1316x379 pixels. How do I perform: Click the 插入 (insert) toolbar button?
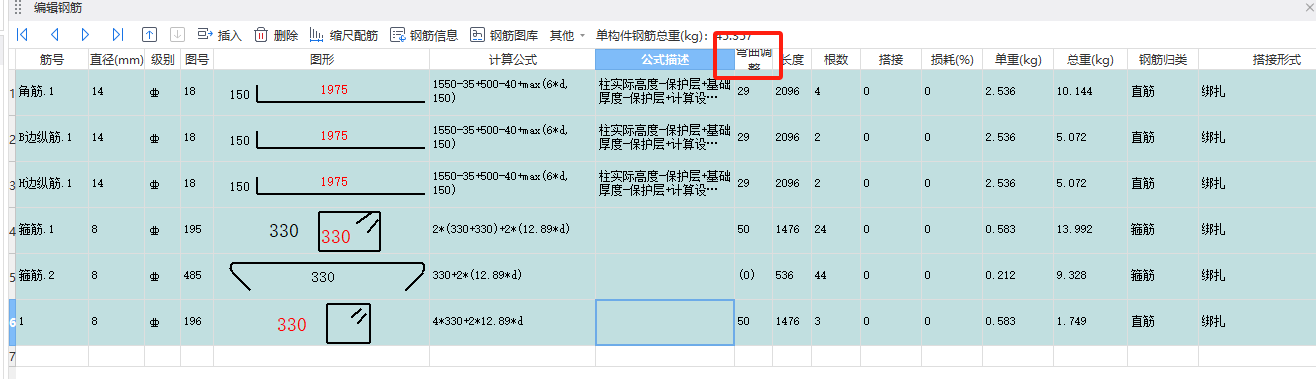[x=220, y=35]
